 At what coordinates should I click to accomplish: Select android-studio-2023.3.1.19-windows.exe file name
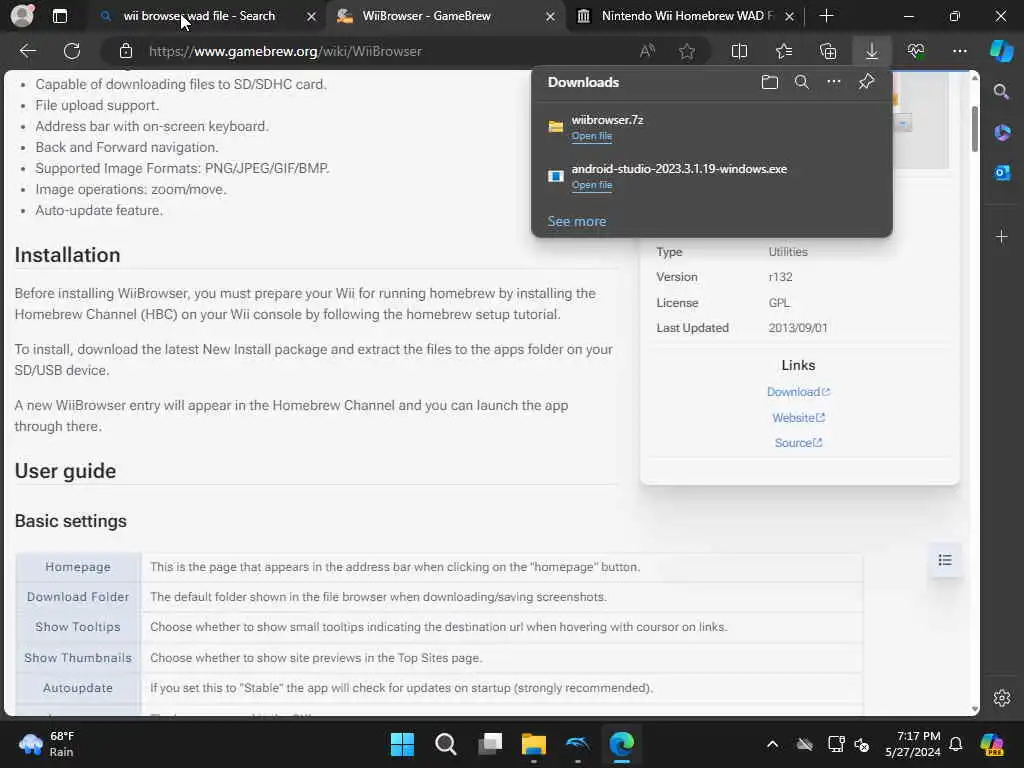679,168
